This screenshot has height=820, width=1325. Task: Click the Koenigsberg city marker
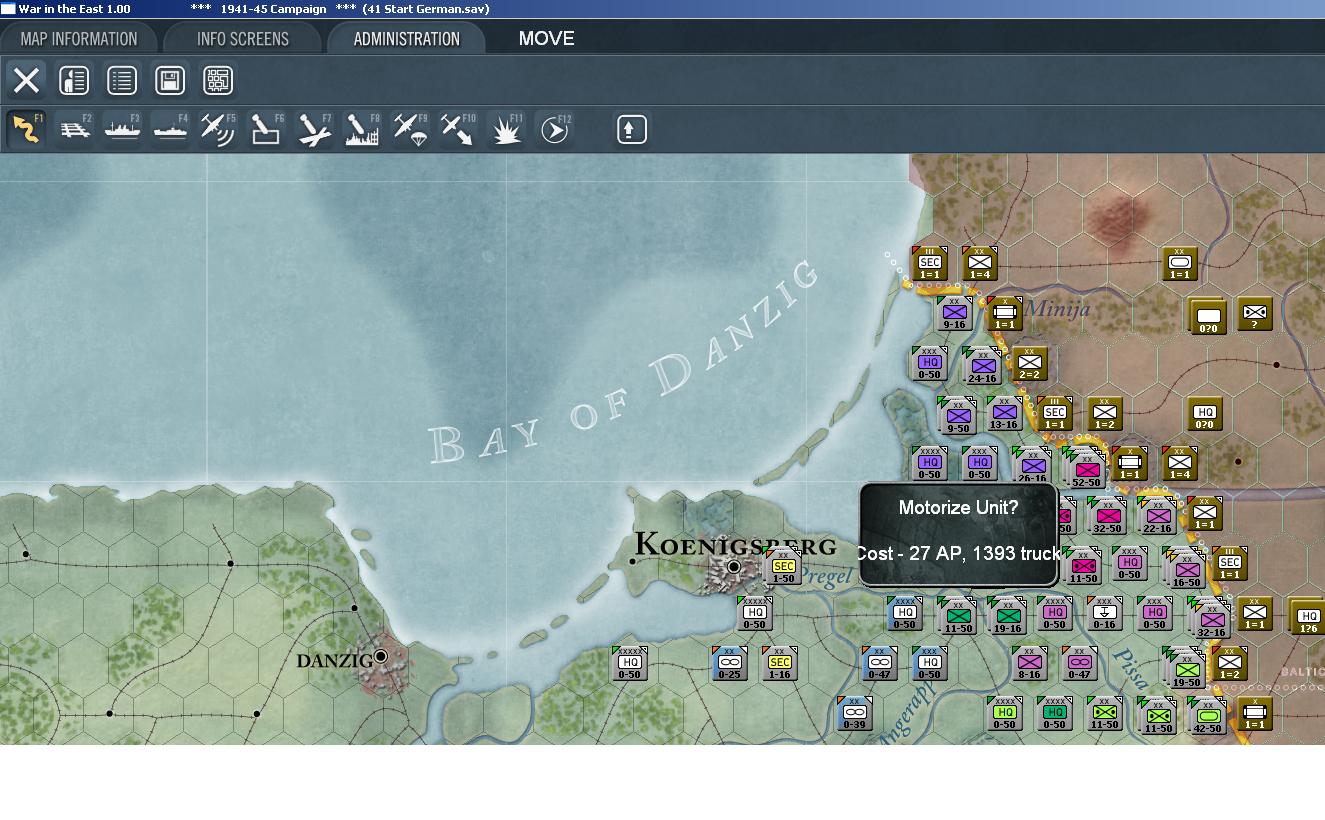point(734,567)
